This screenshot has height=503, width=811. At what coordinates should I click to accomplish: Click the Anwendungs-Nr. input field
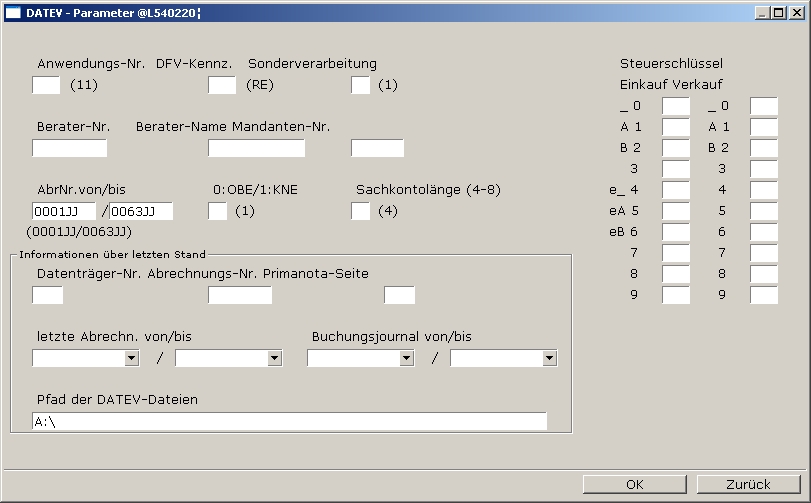[46, 85]
